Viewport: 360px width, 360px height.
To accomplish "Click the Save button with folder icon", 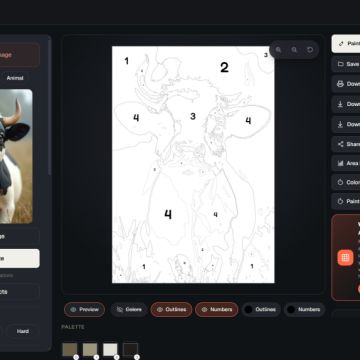I will point(346,64).
